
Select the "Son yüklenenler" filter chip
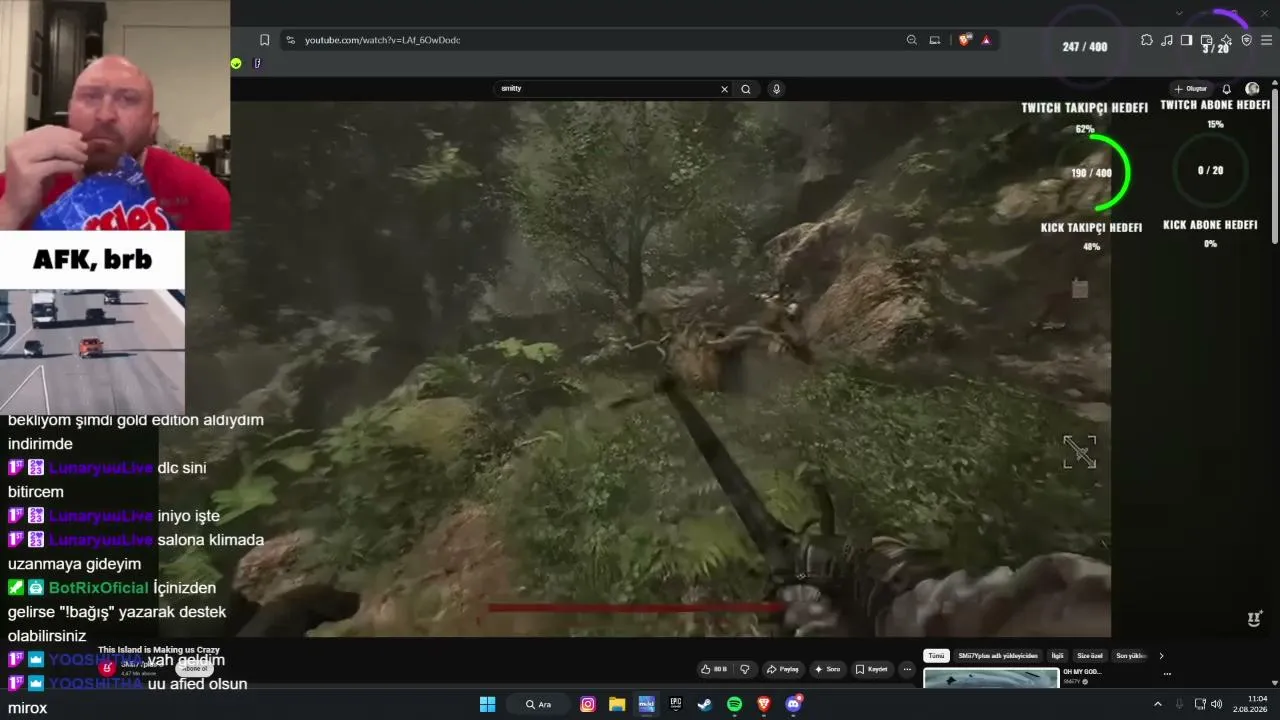[x=1130, y=656]
